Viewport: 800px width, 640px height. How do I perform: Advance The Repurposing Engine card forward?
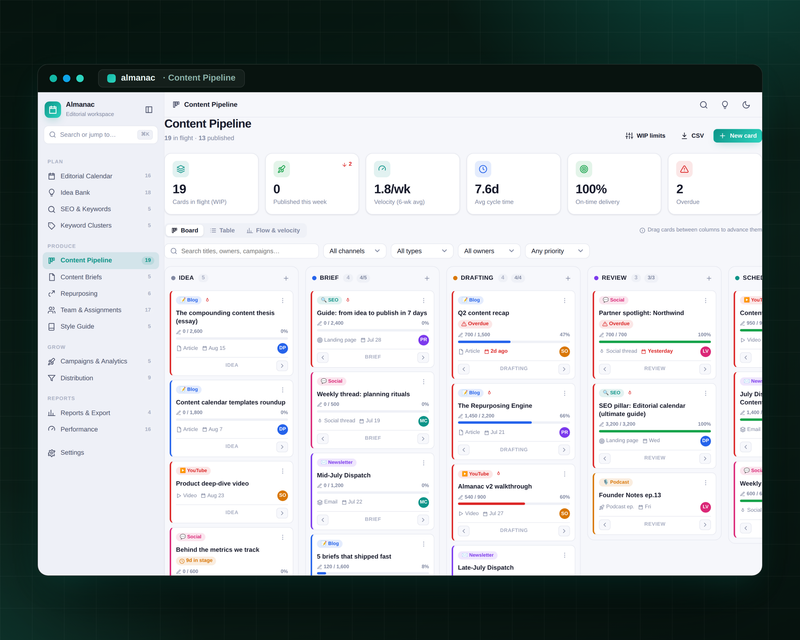(564, 450)
